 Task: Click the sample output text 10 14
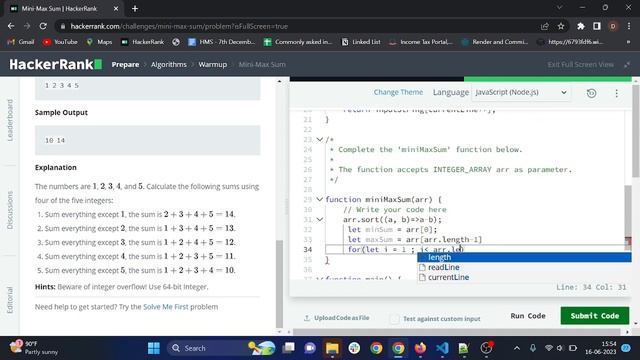55,140
